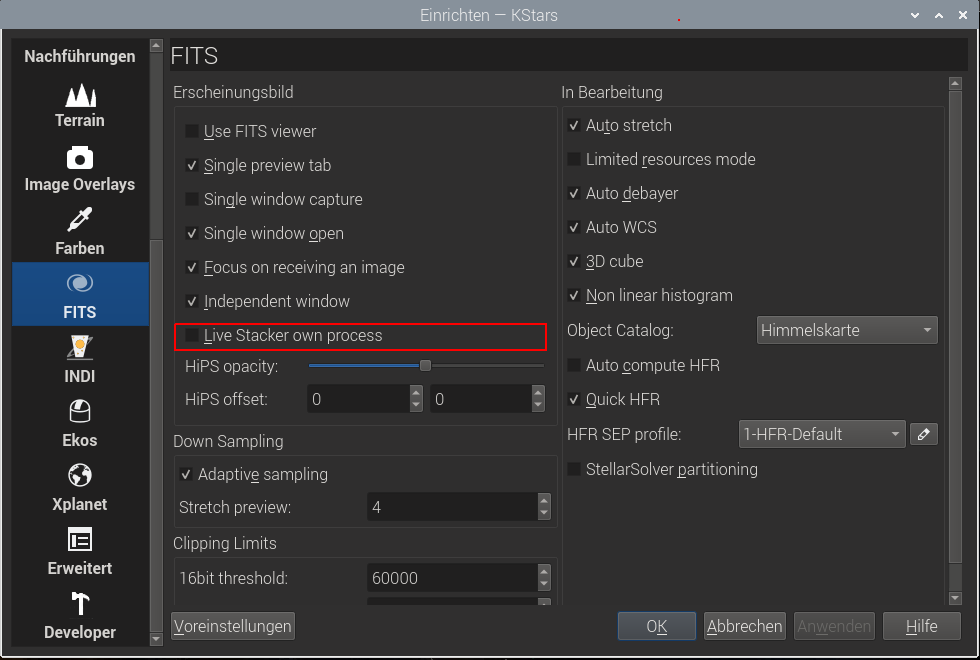Increase Stretch preview value
This screenshot has height=660, width=980.
[x=544, y=501]
